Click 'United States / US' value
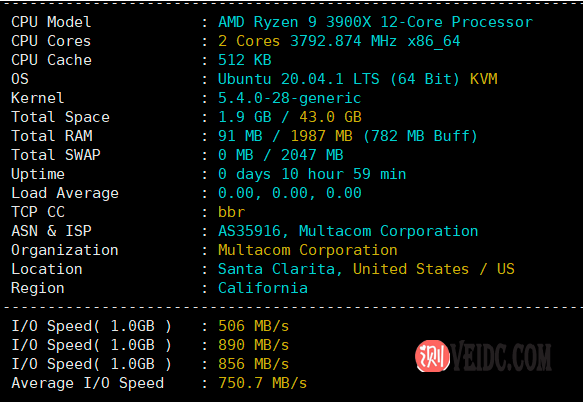Screen dimensions: 583x402 click(x=434, y=269)
